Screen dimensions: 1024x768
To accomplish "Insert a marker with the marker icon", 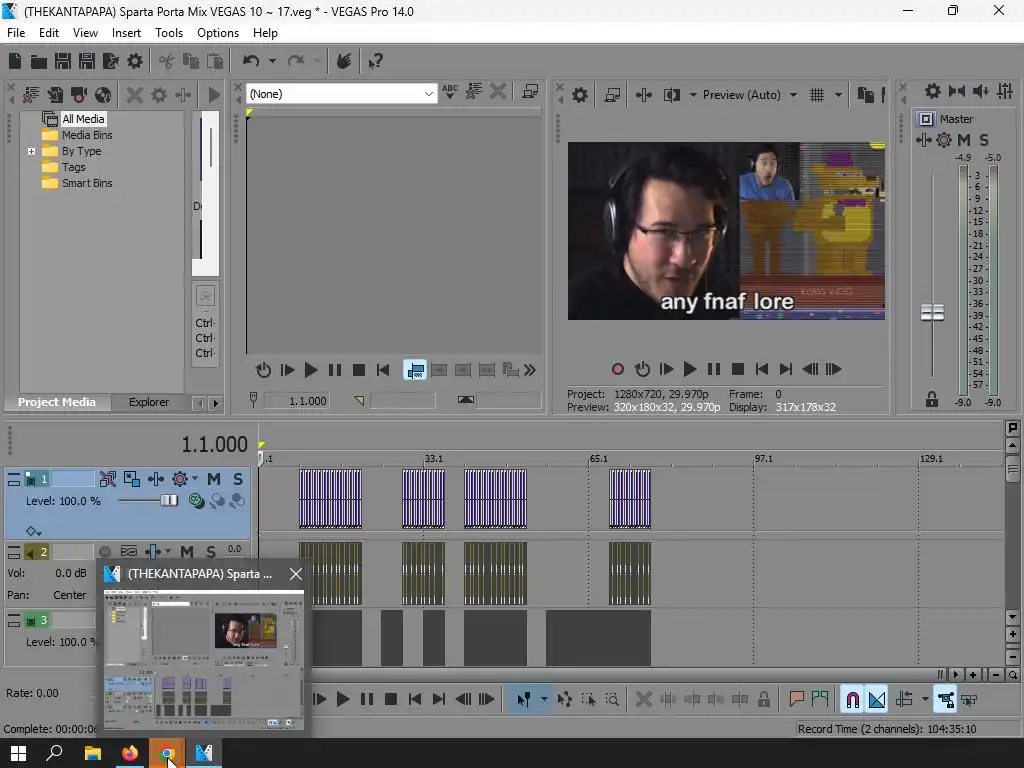I will [x=796, y=699].
